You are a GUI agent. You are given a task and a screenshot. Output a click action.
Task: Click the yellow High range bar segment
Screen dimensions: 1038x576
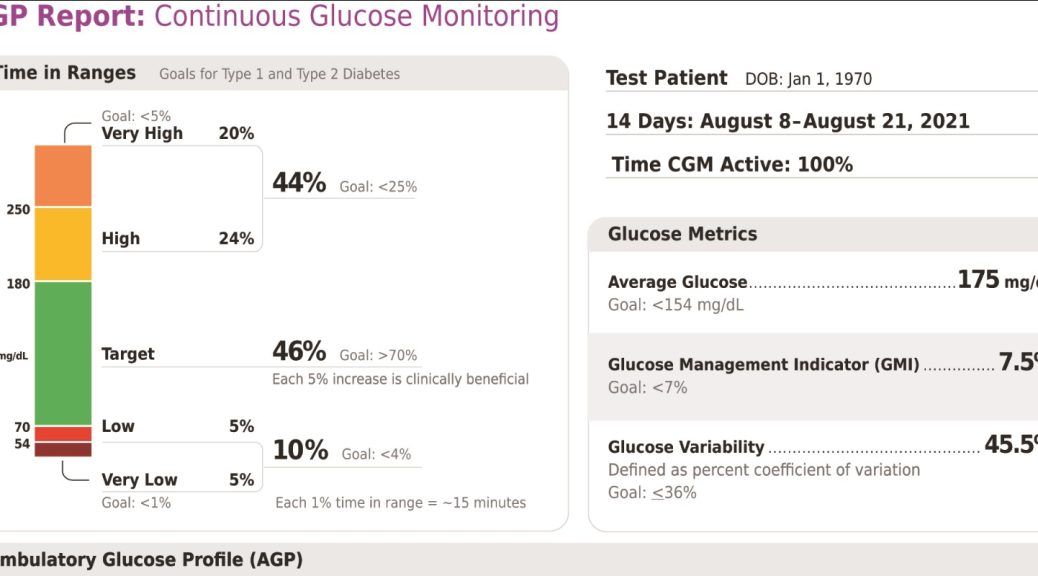pyautogui.click(x=63, y=244)
